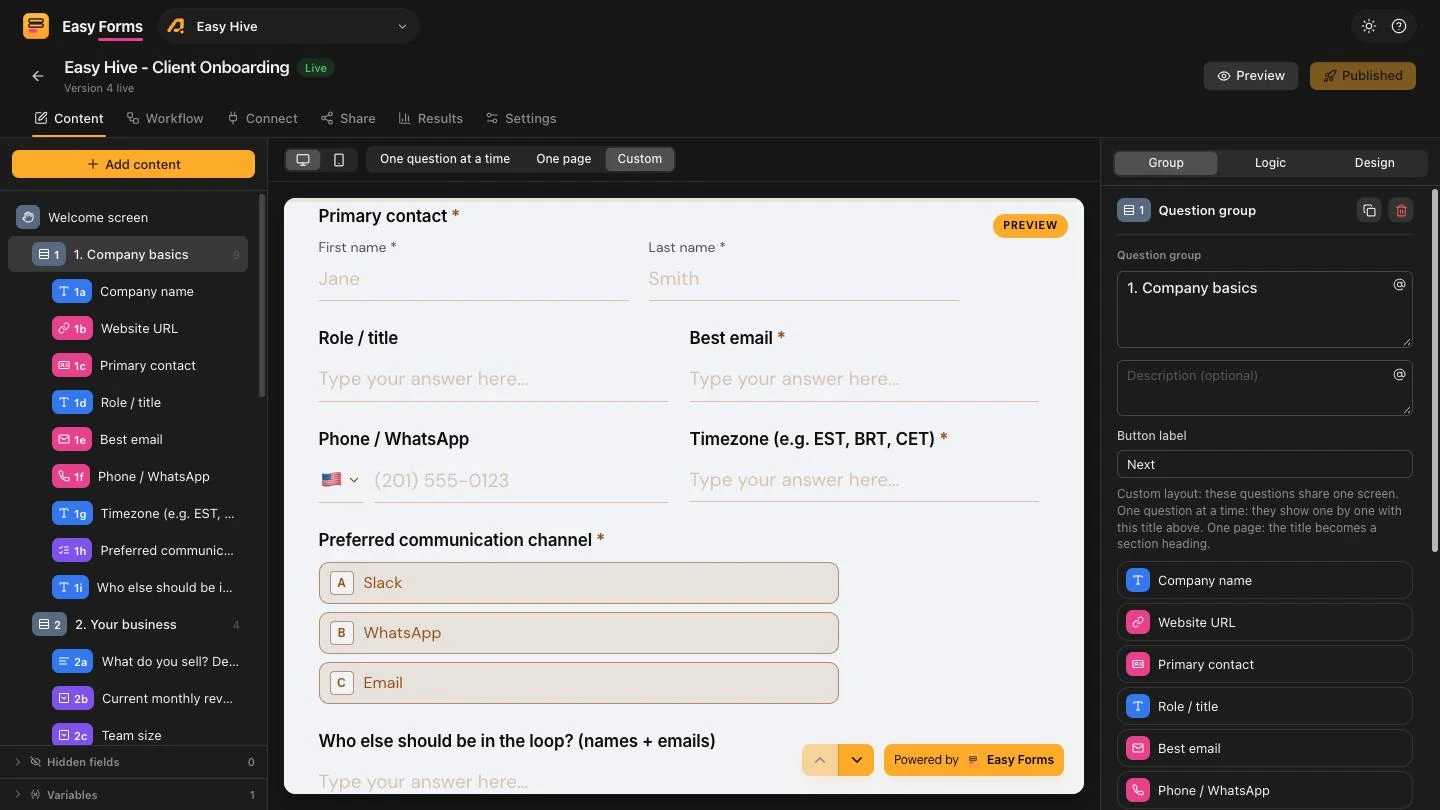The image size is (1440, 810).
Task: Open the help question mark icon
Action: [x=1399, y=26]
